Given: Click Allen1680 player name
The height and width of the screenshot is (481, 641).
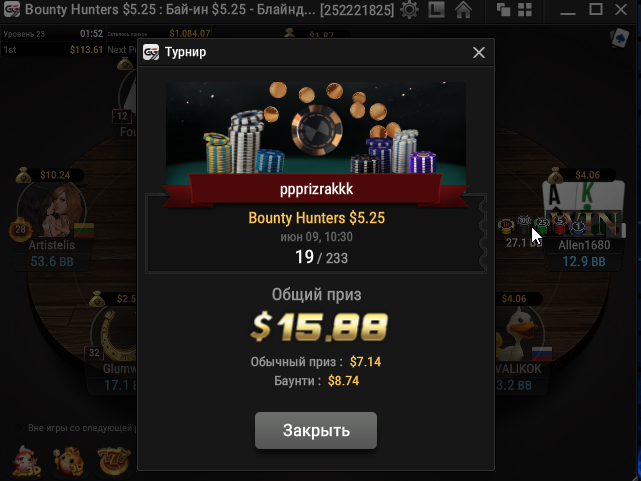Looking at the screenshot, I should (x=584, y=245).
